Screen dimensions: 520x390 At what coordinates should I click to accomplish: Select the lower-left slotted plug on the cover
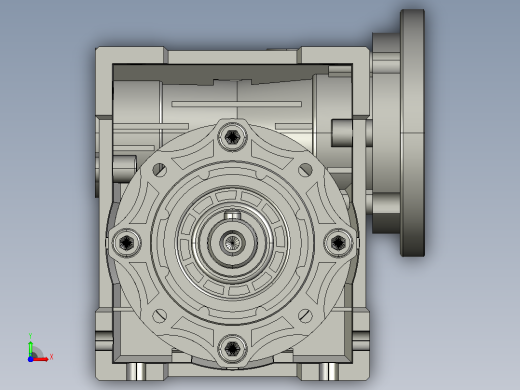[x=160, y=315]
